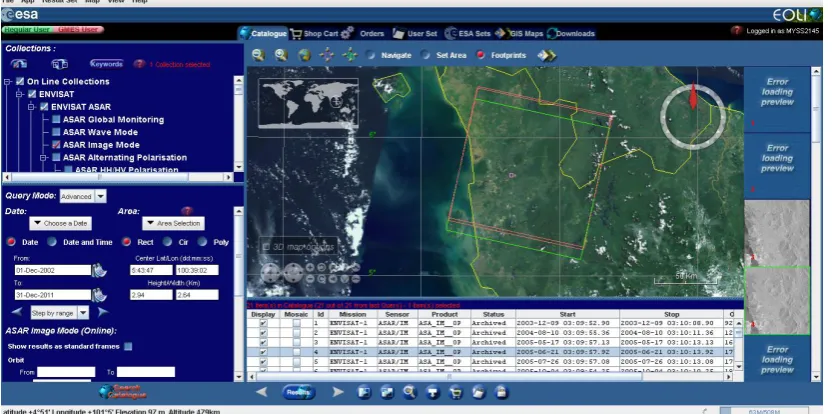Image resolution: width=833 pixels, height=414 pixels.
Task: Click the magnifier details icon in bottom toolbar
Action: click(x=410, y=393)
